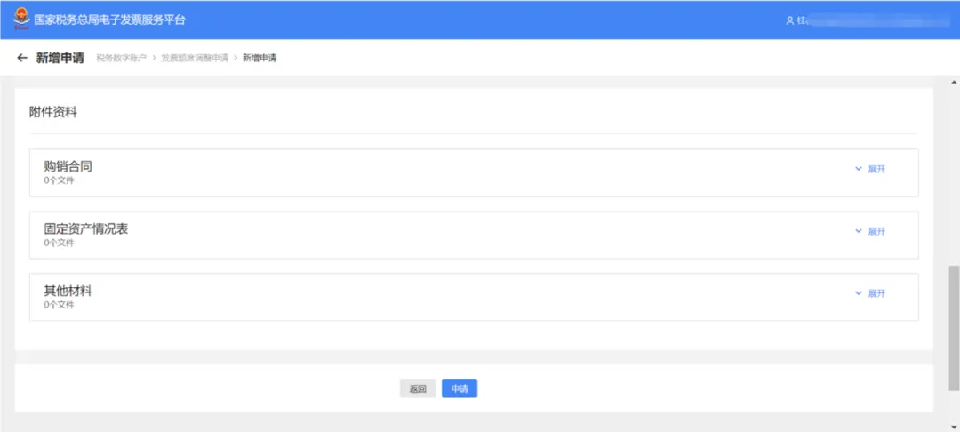
Task: Select the 新增申请 breadcrumb item
Action: pos(260,58)
